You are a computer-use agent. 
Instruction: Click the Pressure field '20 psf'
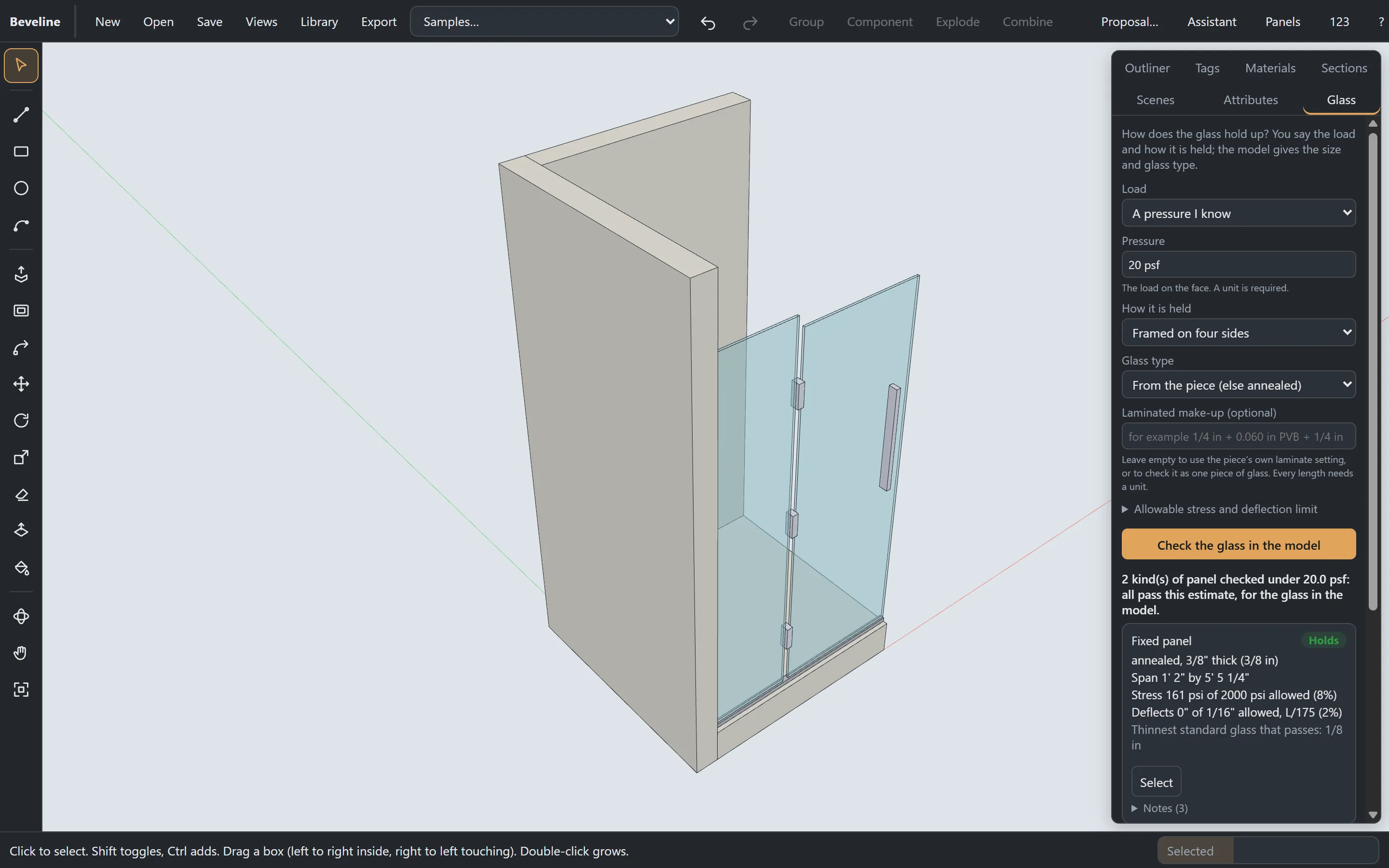point(1239,265)
